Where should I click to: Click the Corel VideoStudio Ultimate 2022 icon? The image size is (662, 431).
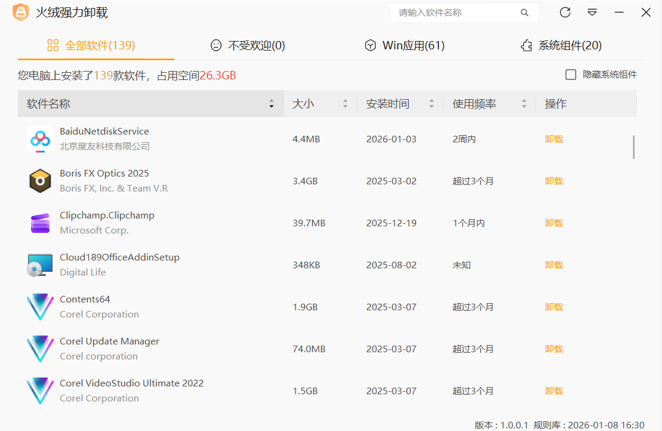[x=40, y=391]
